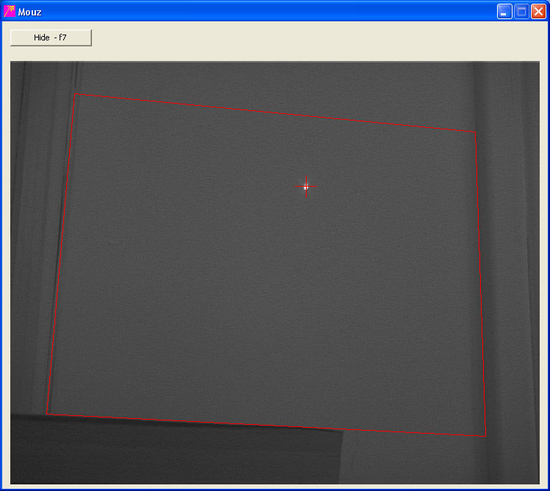
Task: Click the right edge of the red outline
Action: (x=481, y=284)
